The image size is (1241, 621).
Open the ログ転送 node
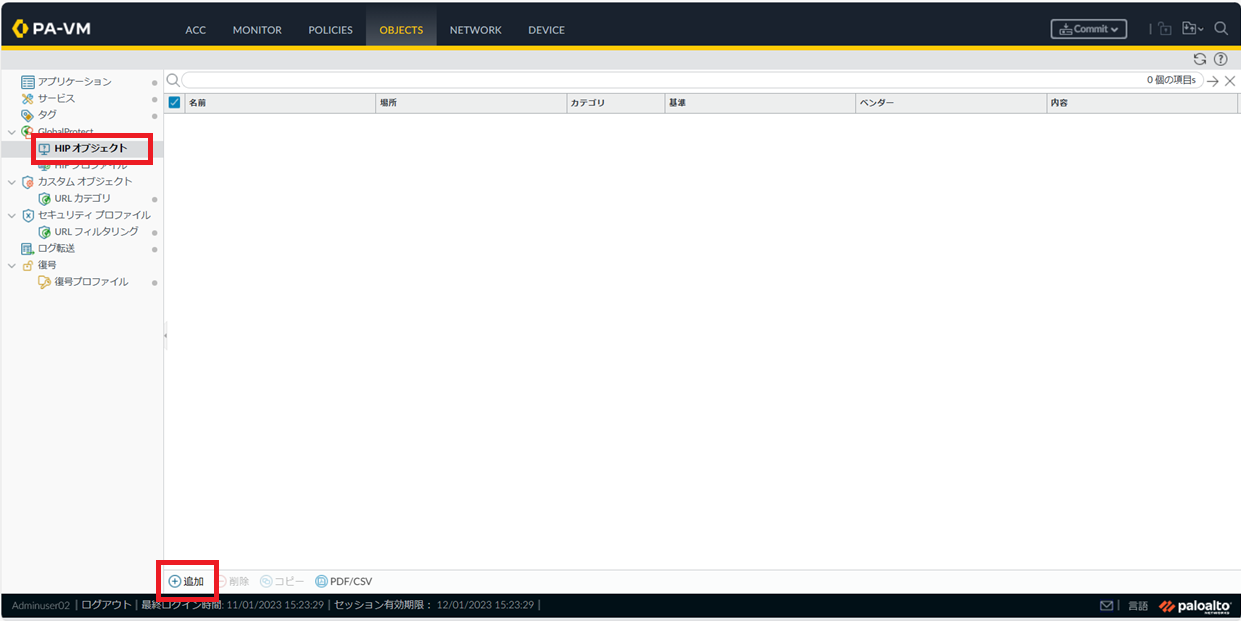(56, 248)
